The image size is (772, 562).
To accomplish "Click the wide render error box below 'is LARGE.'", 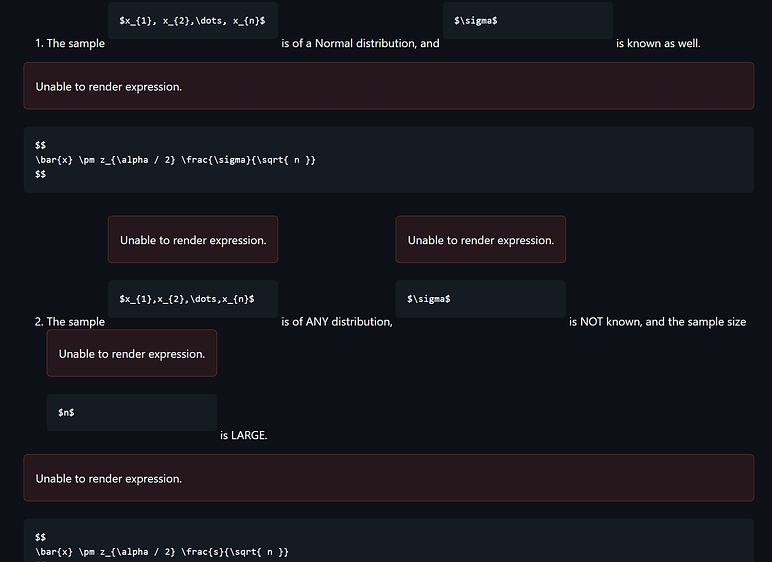I will click(x=389, y=478).
